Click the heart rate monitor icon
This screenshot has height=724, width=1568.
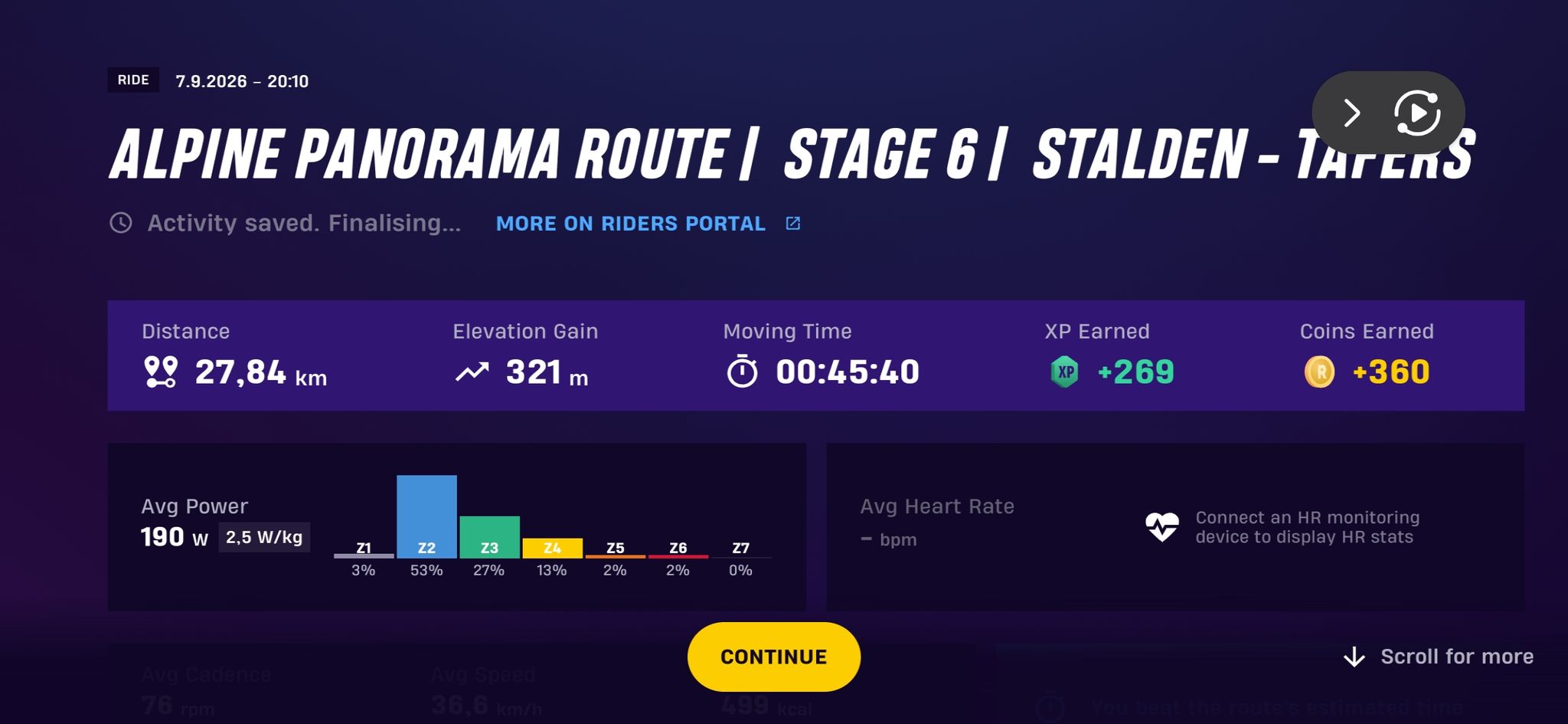(x=1162, y=527)
